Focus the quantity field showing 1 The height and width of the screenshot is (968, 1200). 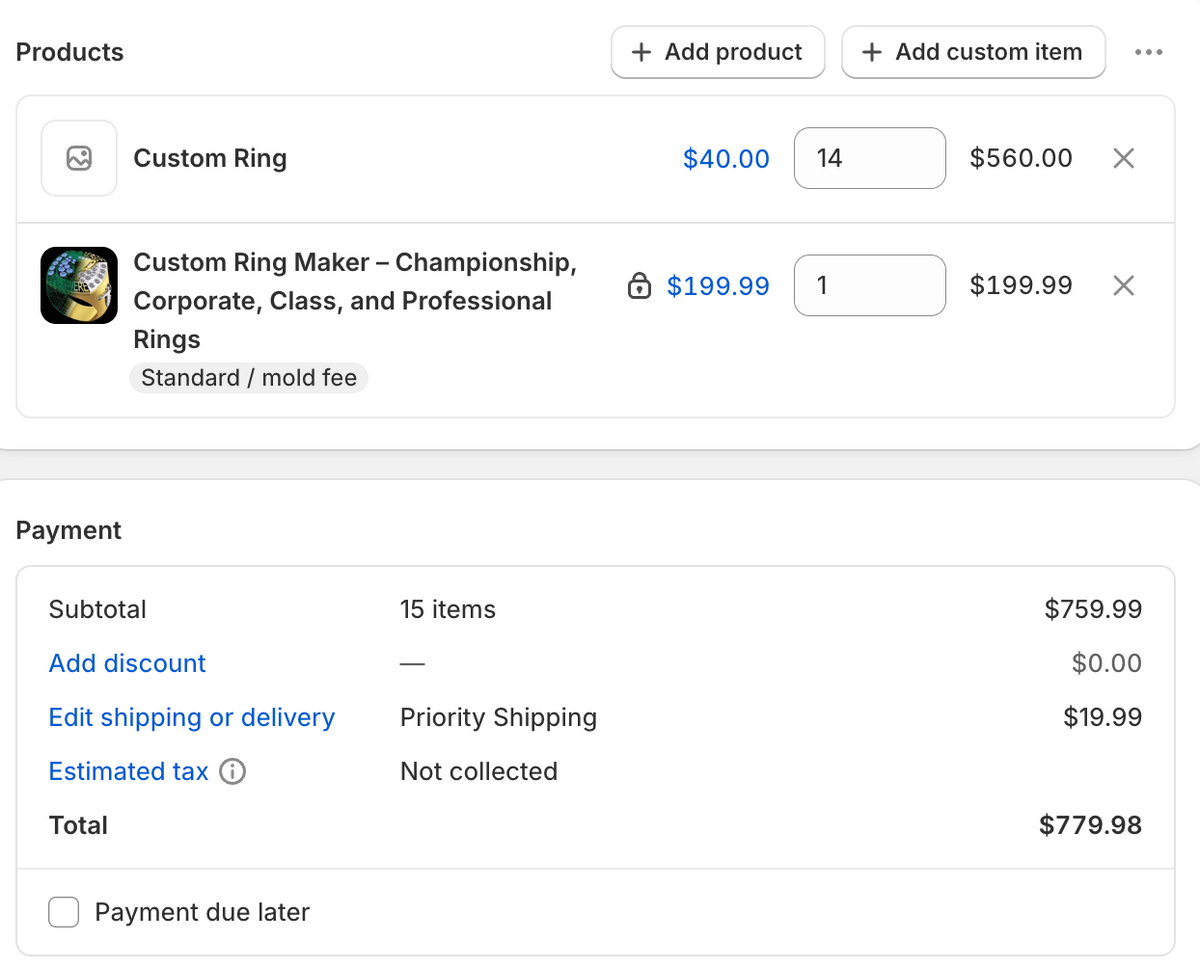(x=870, y=286)
